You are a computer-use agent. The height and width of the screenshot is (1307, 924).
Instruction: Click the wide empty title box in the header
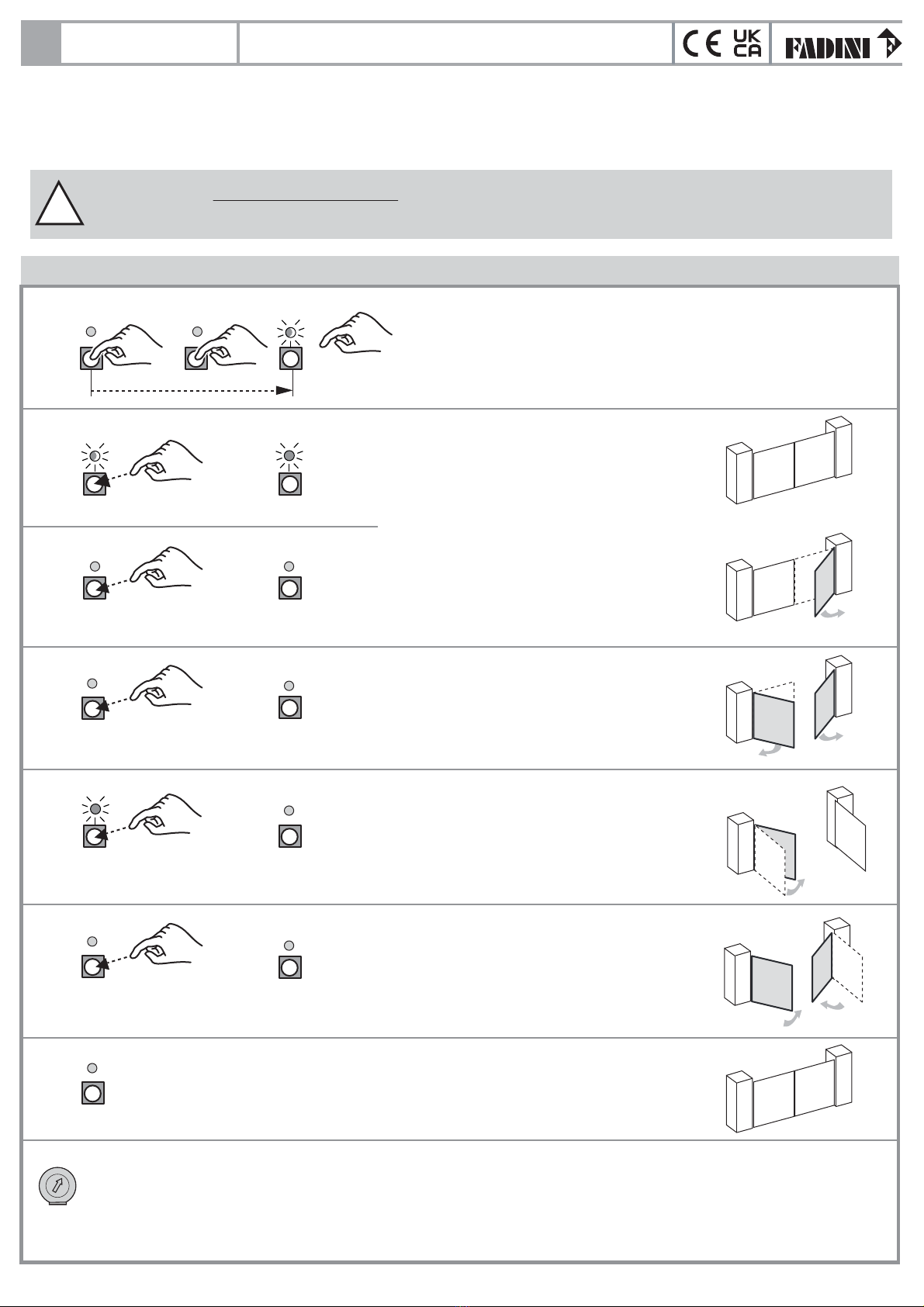[455, 43]
